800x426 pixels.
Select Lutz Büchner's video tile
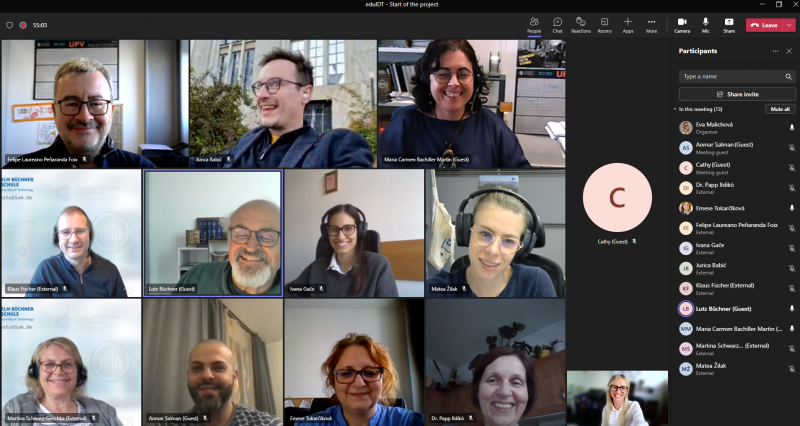point(213,233)
